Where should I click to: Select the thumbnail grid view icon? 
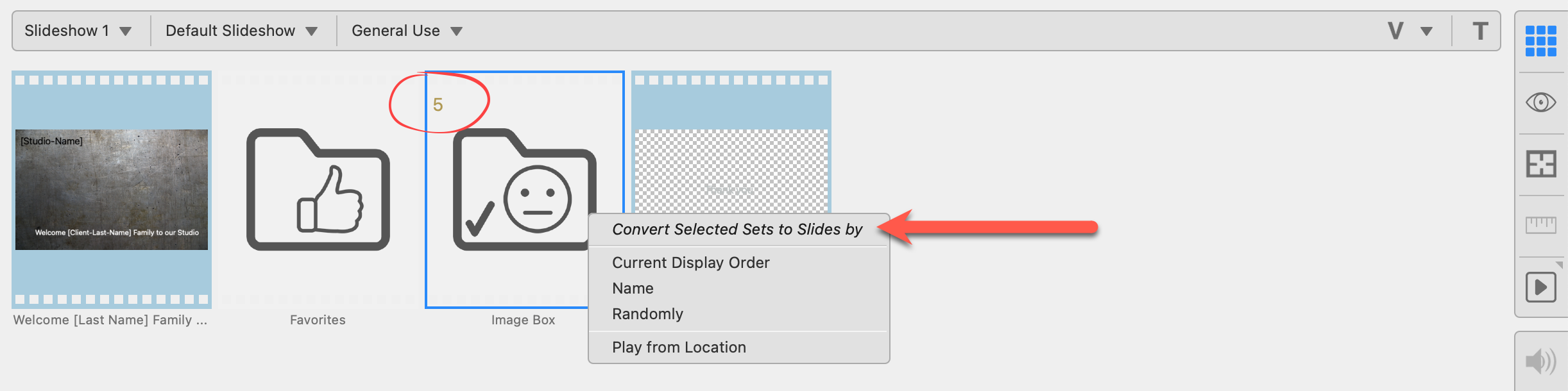coord(1540,41)
